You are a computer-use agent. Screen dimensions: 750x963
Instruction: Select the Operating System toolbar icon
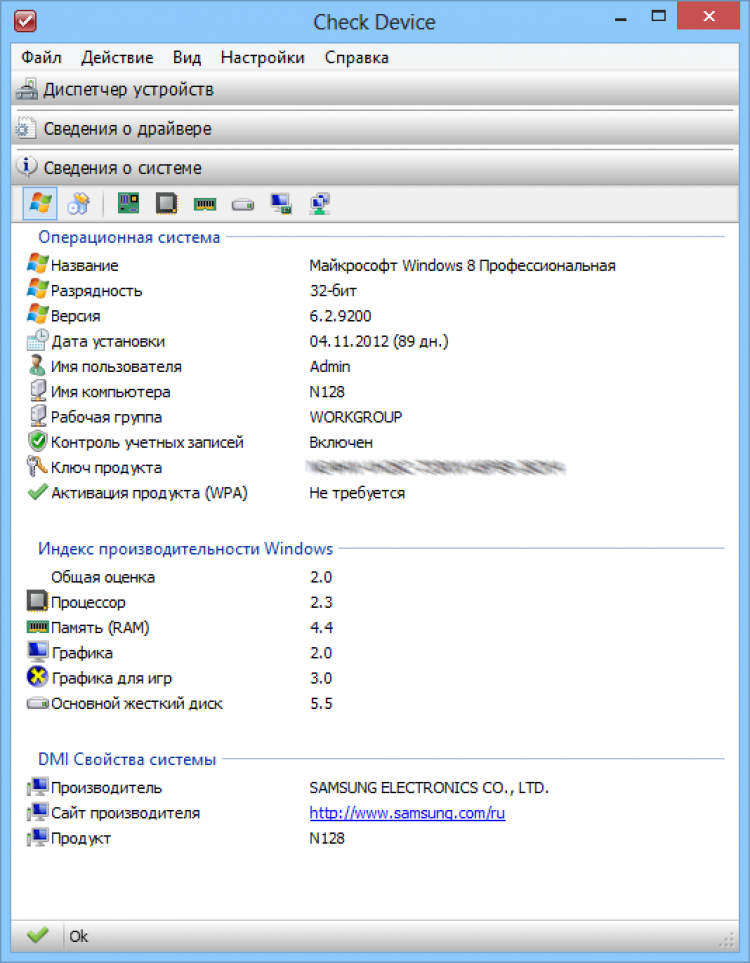click(x=40, y=203)
